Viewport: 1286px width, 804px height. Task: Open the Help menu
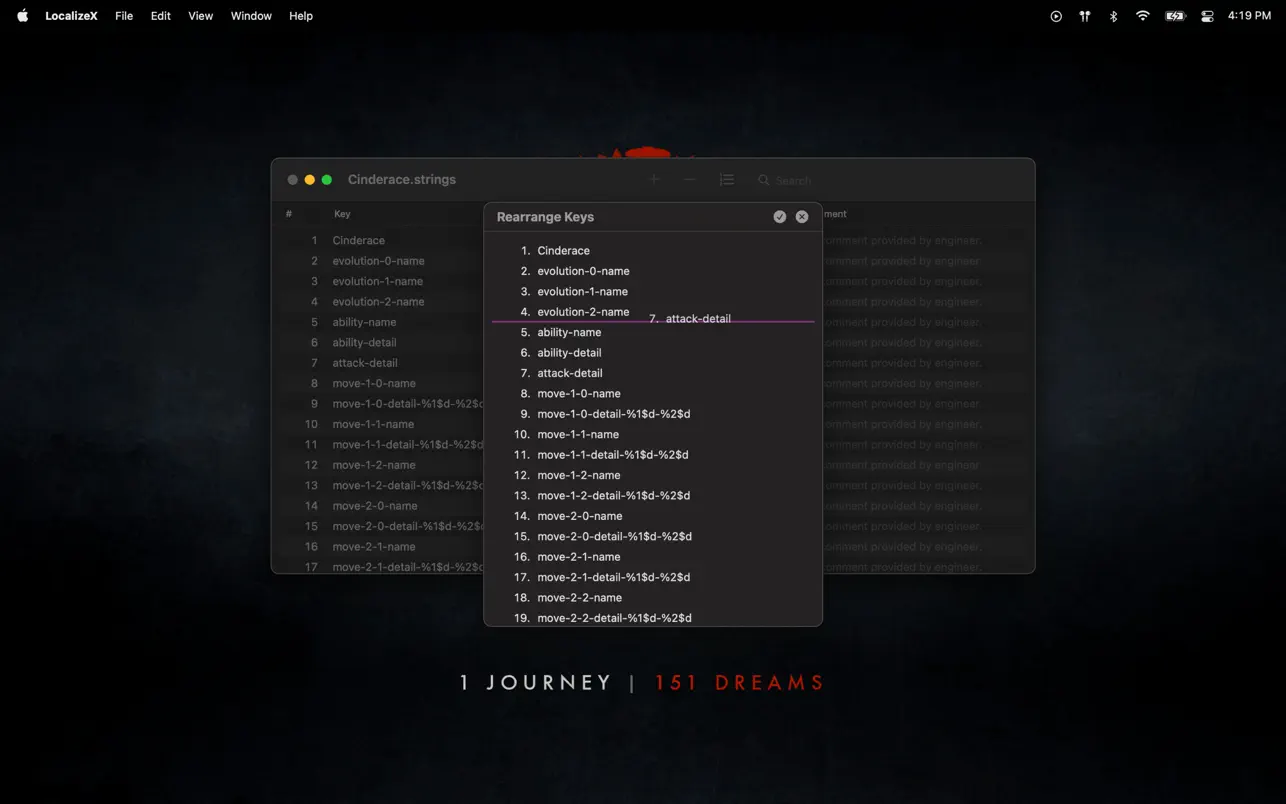coord(301,15)
